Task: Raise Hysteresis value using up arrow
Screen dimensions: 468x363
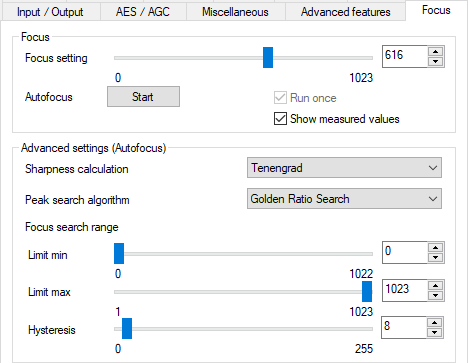Action: (x=434, y=323)
